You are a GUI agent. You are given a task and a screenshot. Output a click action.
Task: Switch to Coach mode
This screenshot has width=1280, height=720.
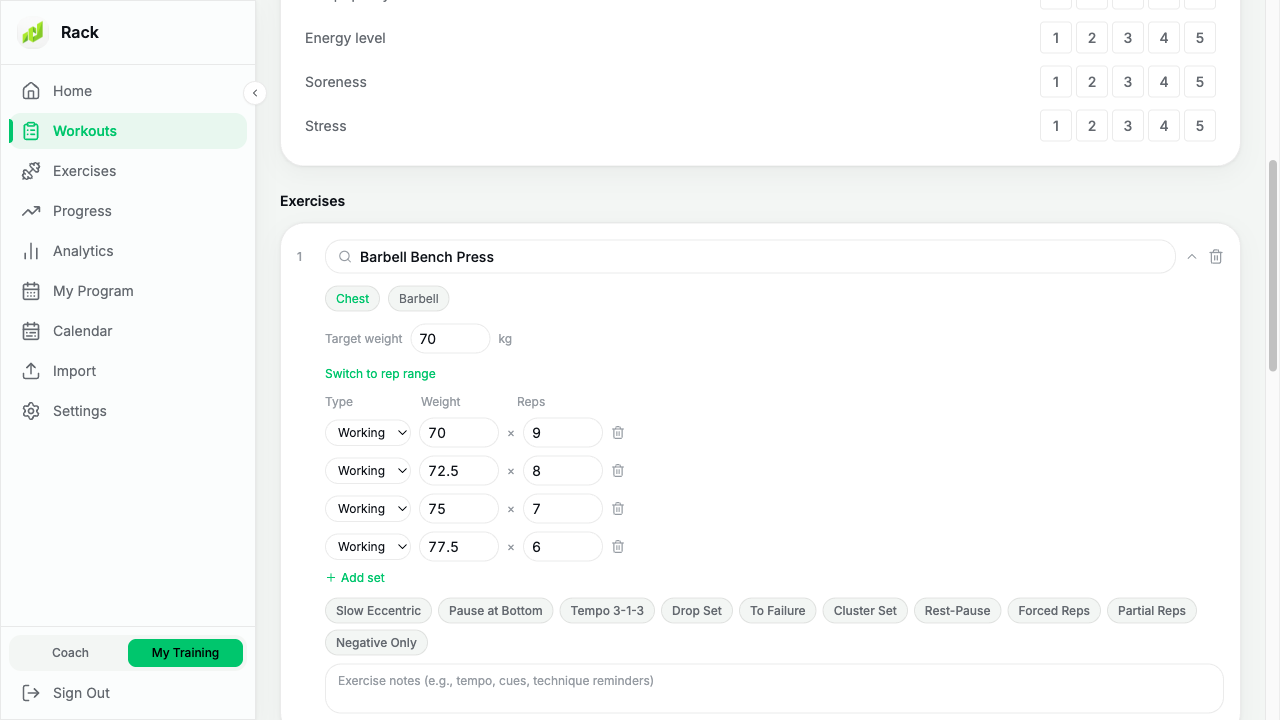(70, 653)
